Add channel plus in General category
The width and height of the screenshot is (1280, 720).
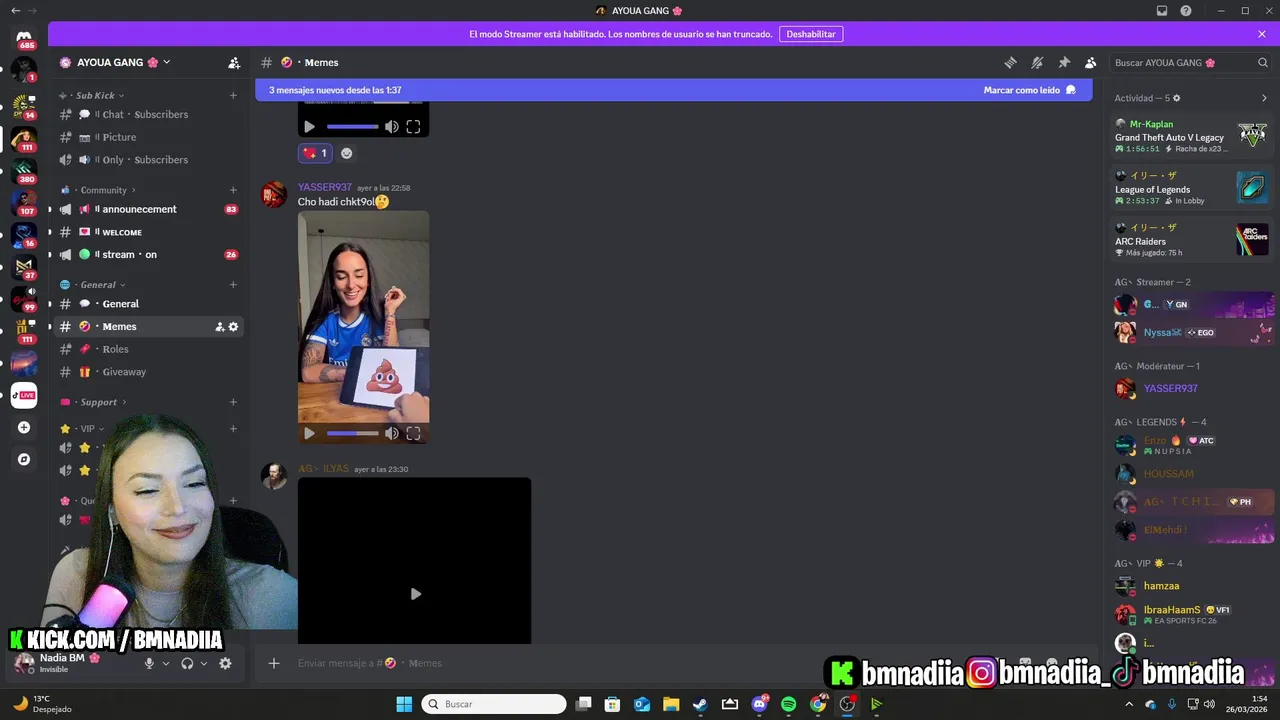233,285
